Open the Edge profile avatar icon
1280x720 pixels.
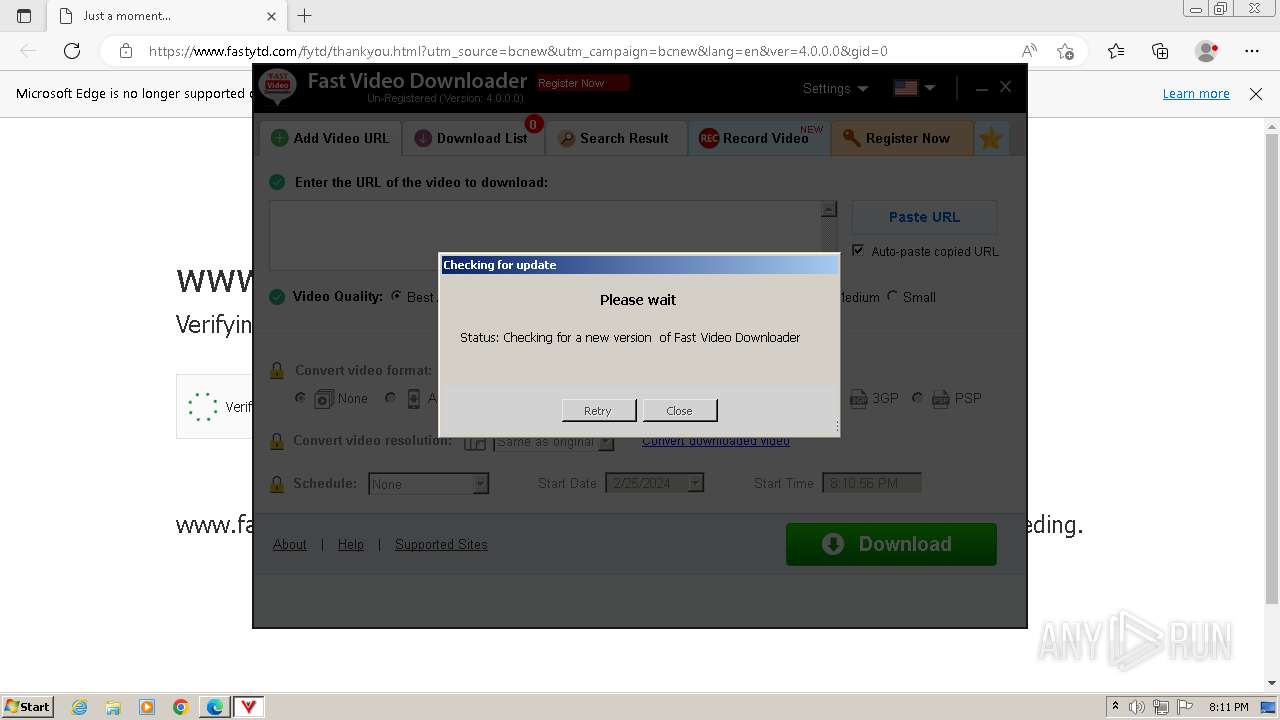coord(1206,51)
